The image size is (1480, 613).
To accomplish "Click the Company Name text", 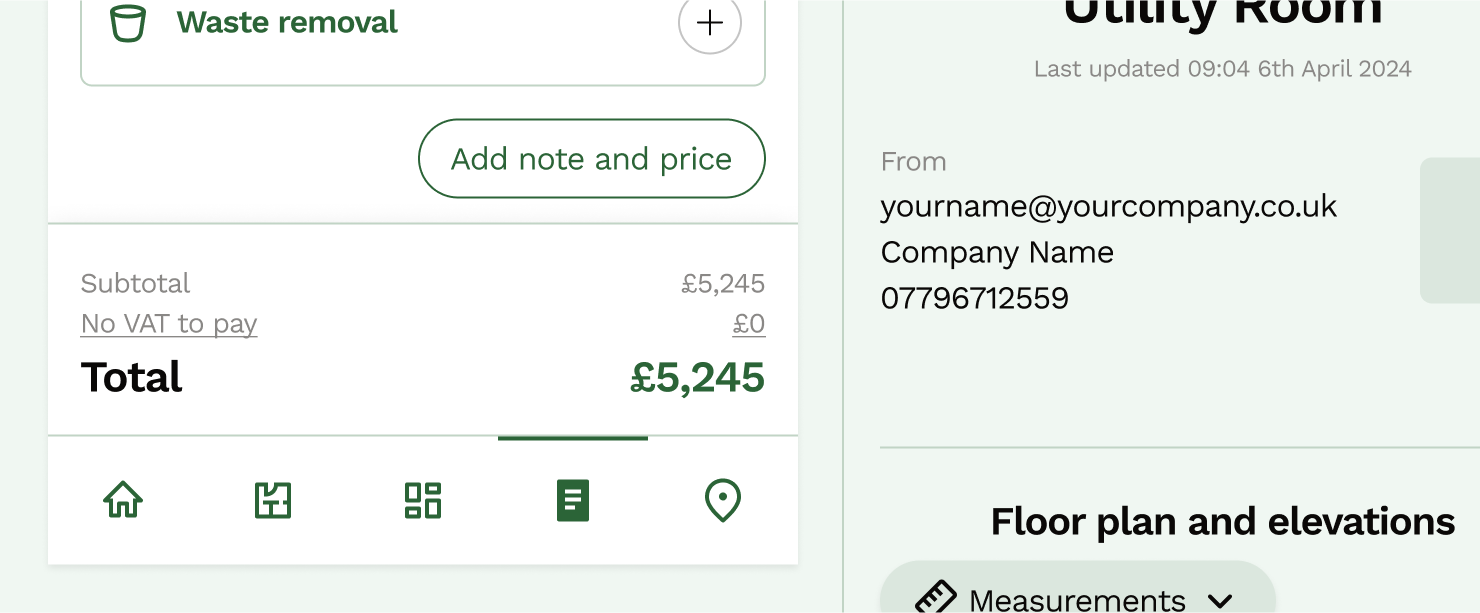I will click(x=997, y=252).
